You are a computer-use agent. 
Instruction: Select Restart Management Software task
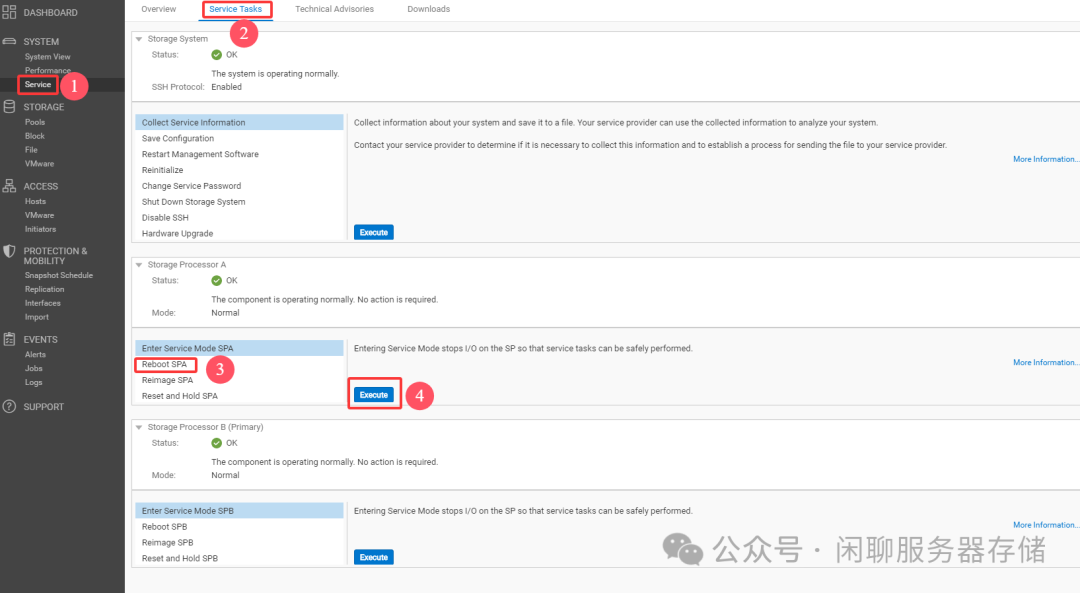239,154
